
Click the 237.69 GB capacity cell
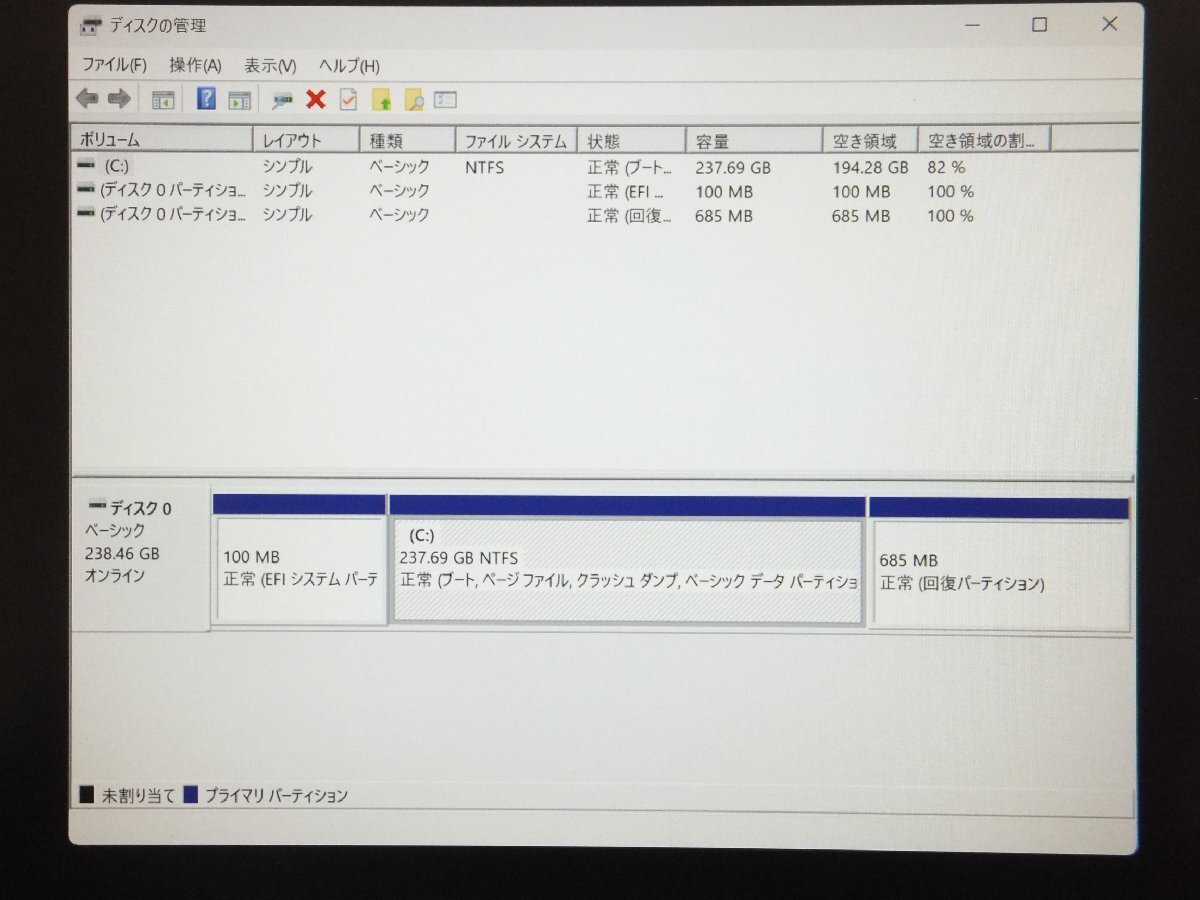click(733, 168)
